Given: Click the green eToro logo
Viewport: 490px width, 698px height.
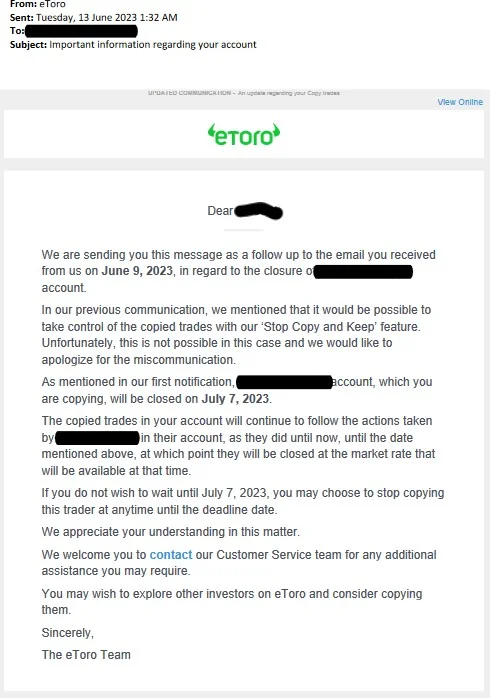Looking at the screenshot, I should click(244, 135).
